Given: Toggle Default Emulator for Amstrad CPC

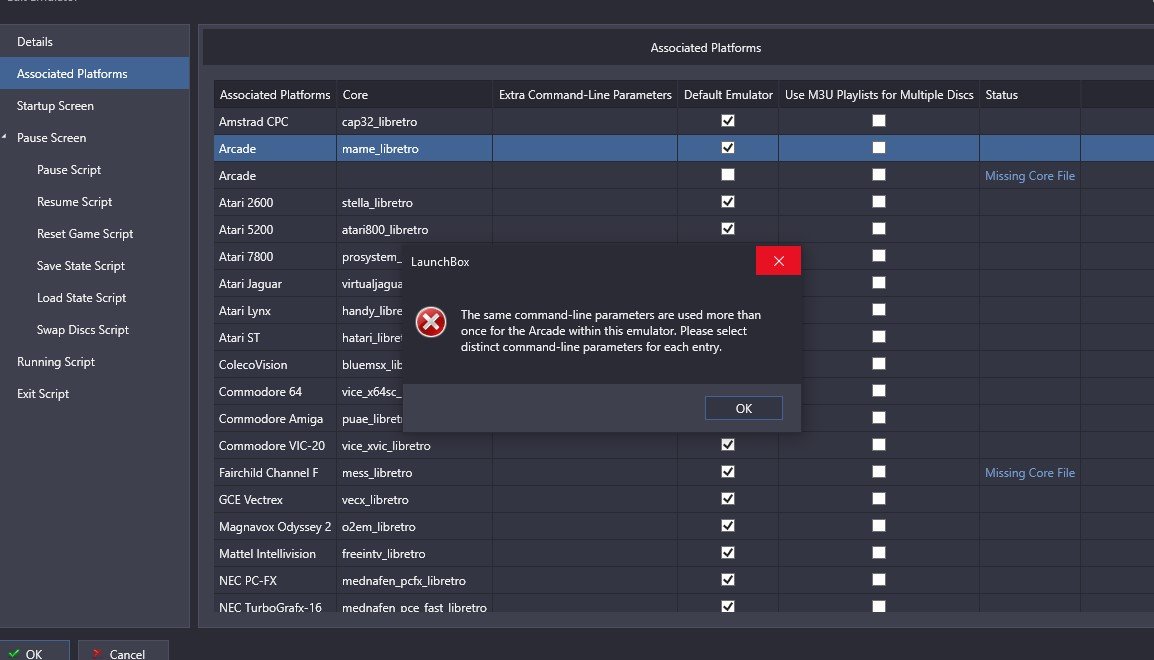Looking at the screenshot, I should tap(728, 121).
